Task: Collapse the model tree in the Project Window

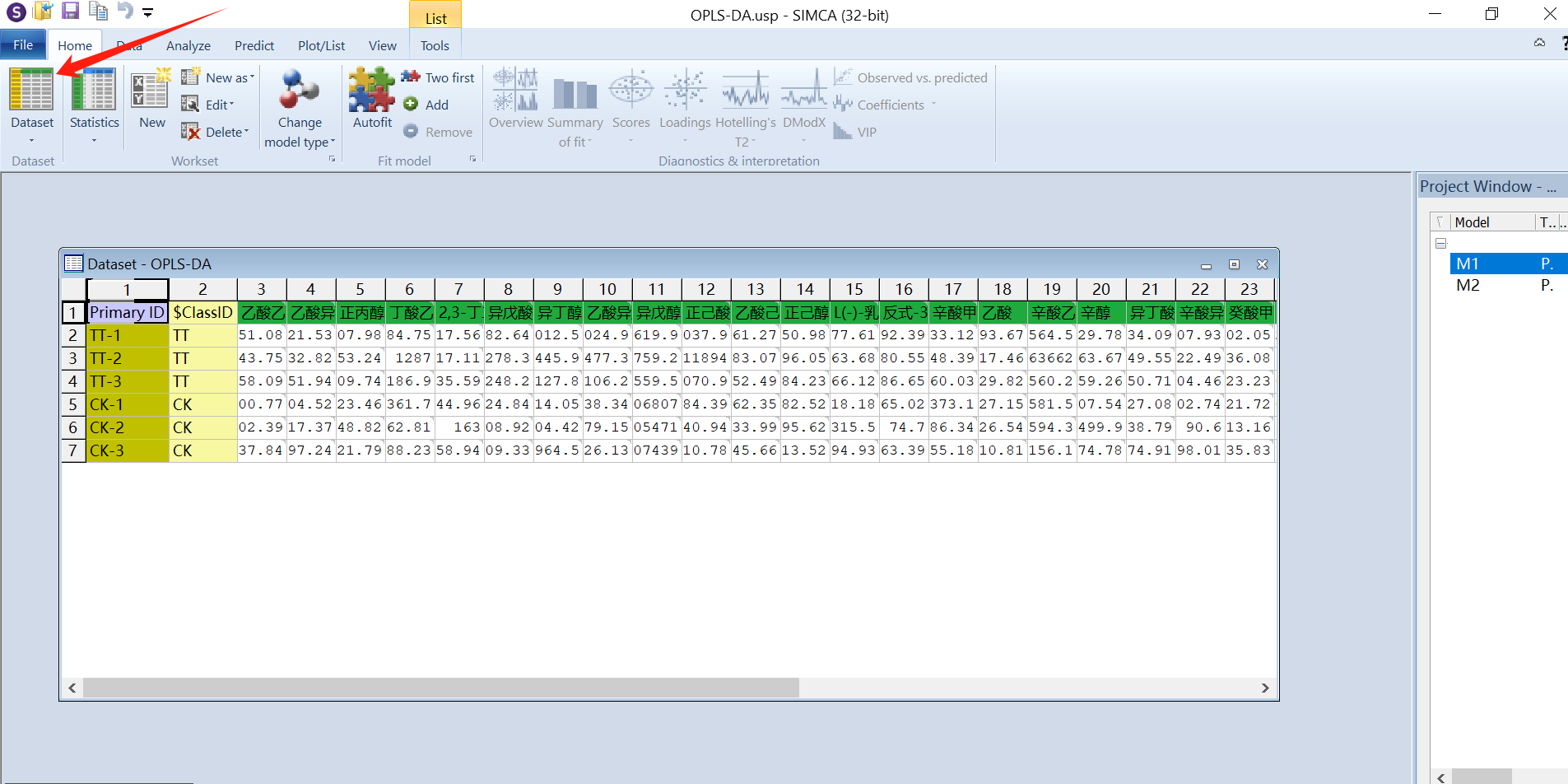Action: 1441,244
